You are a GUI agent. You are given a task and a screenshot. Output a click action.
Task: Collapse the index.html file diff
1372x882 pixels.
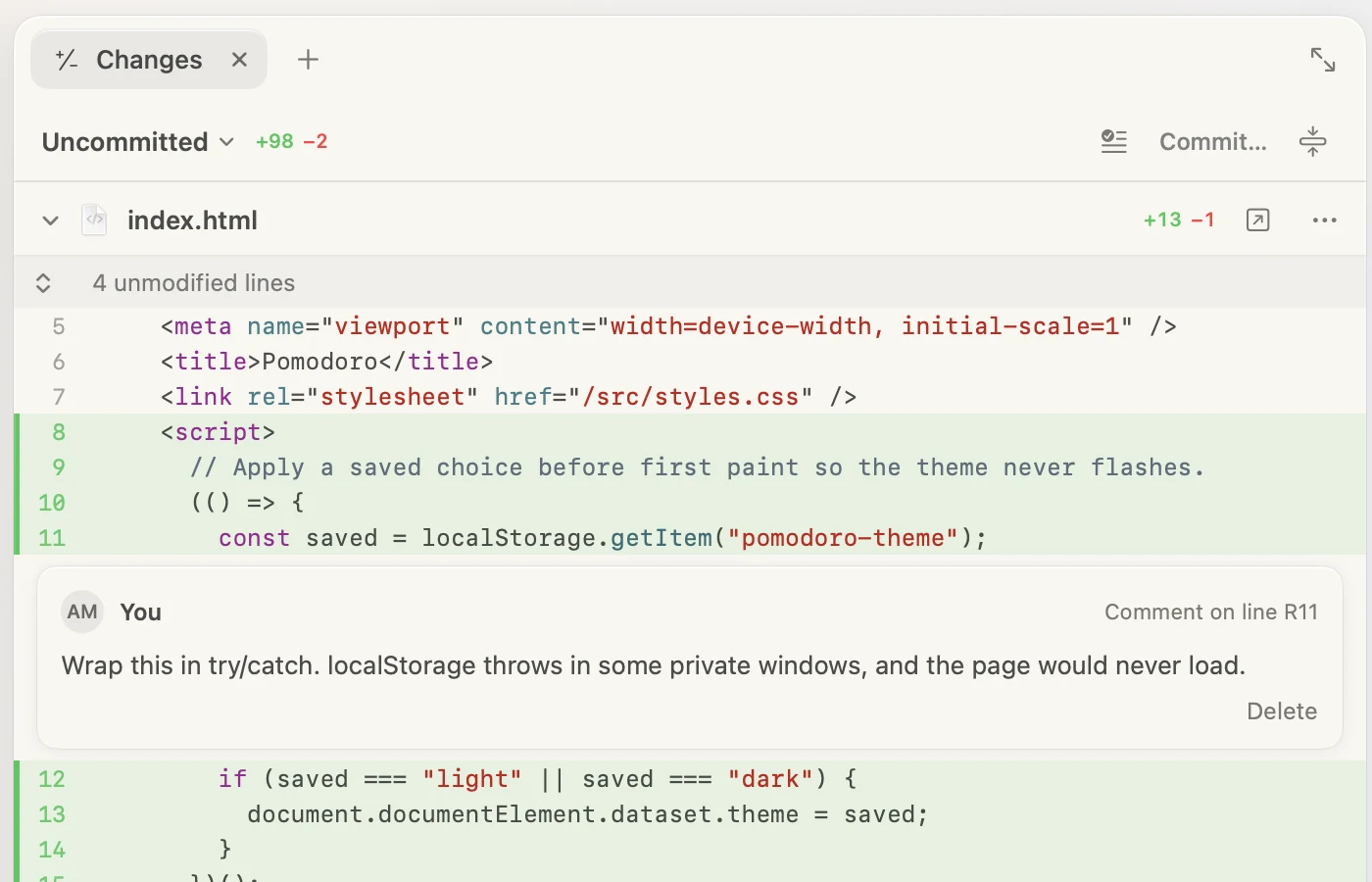tap(50, 220)
